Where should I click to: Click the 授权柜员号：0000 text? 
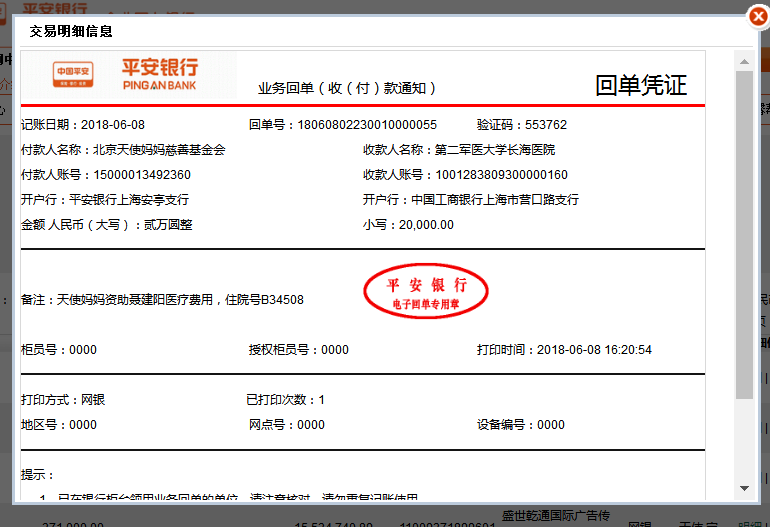coord(299,350)
